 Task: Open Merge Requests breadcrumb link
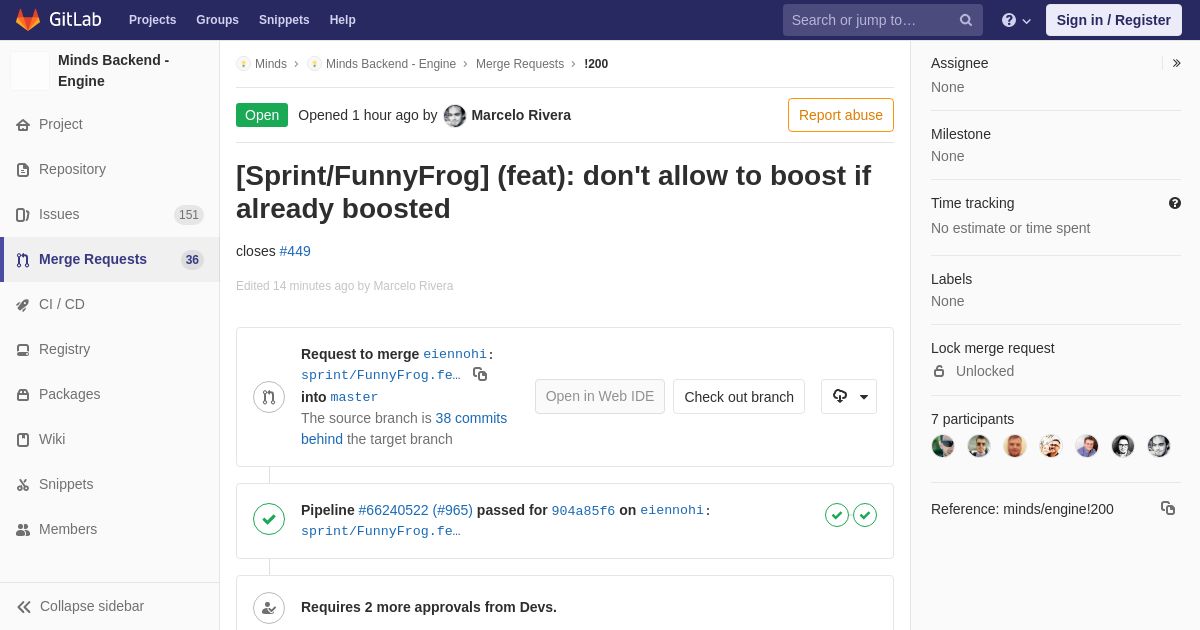(520, 64)
